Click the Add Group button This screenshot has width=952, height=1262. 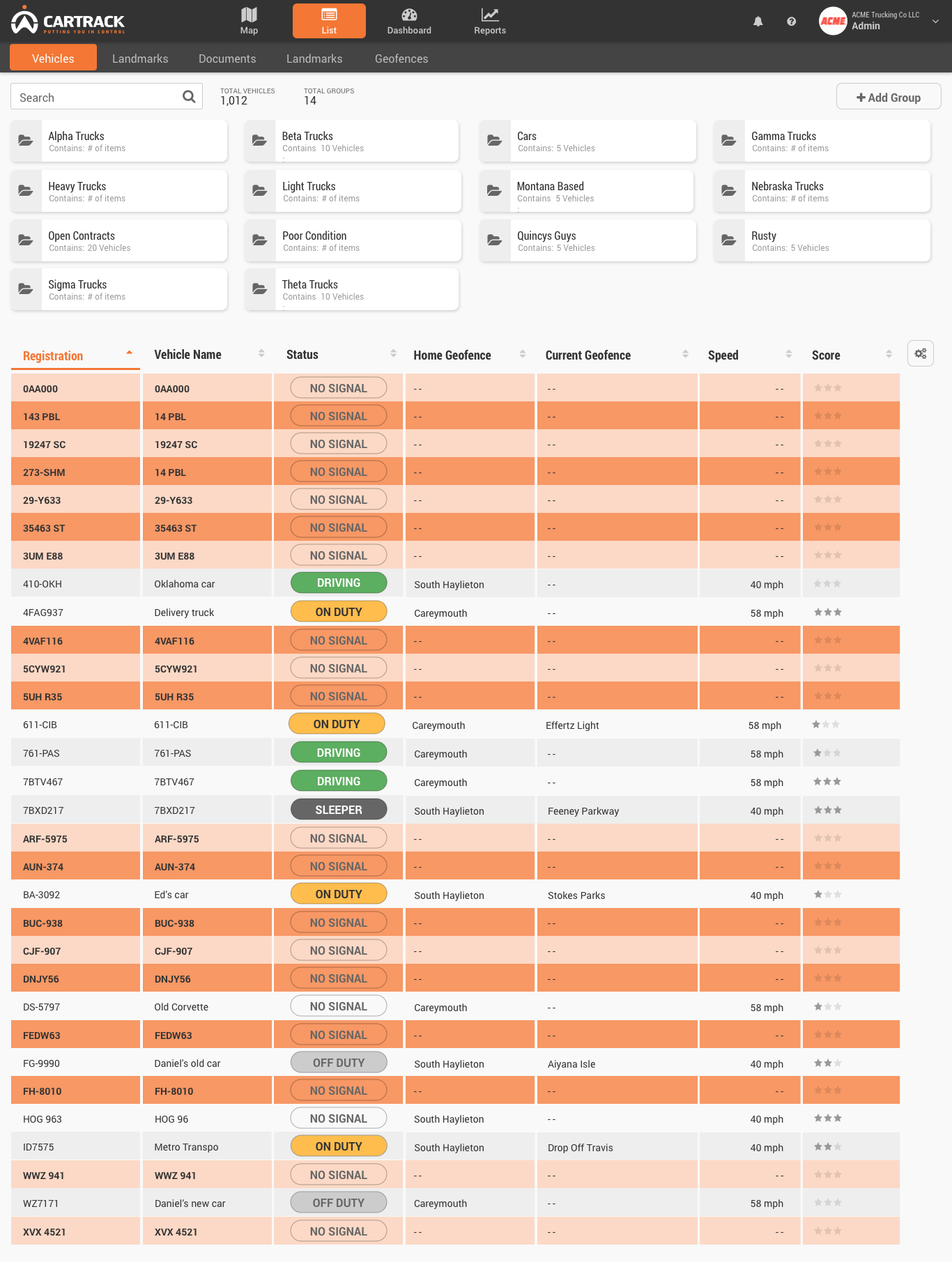[889, 97]
